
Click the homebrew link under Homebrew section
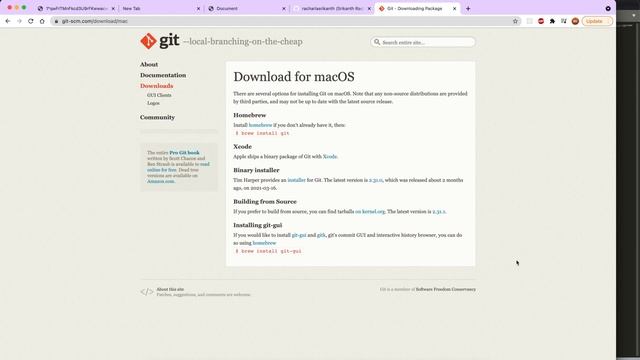tap(260, 125)
